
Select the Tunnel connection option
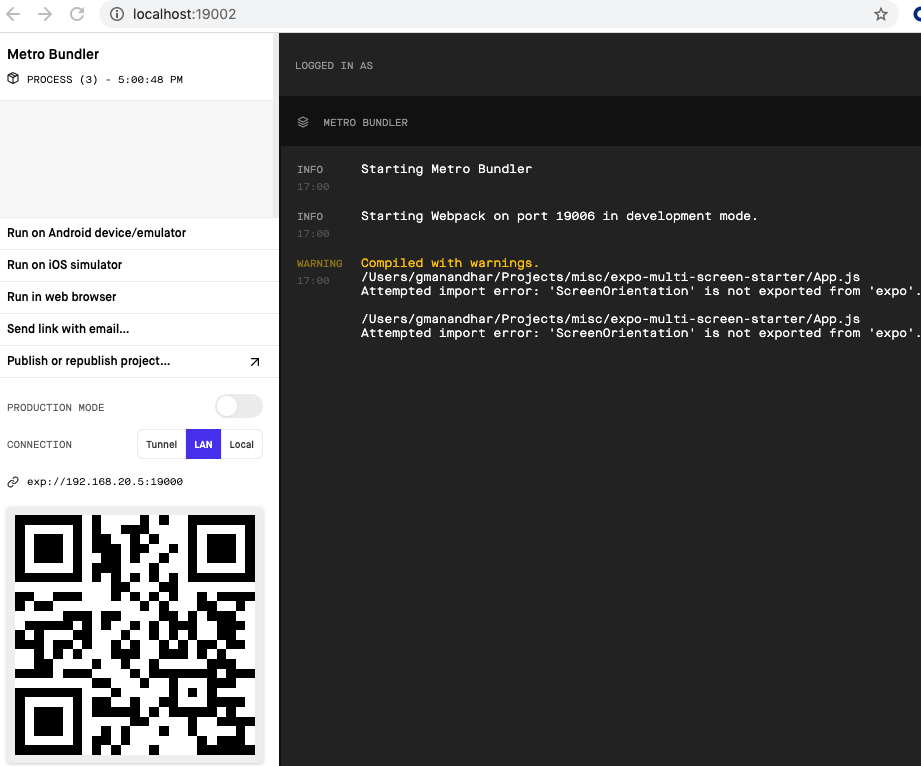tap(161, 444)
